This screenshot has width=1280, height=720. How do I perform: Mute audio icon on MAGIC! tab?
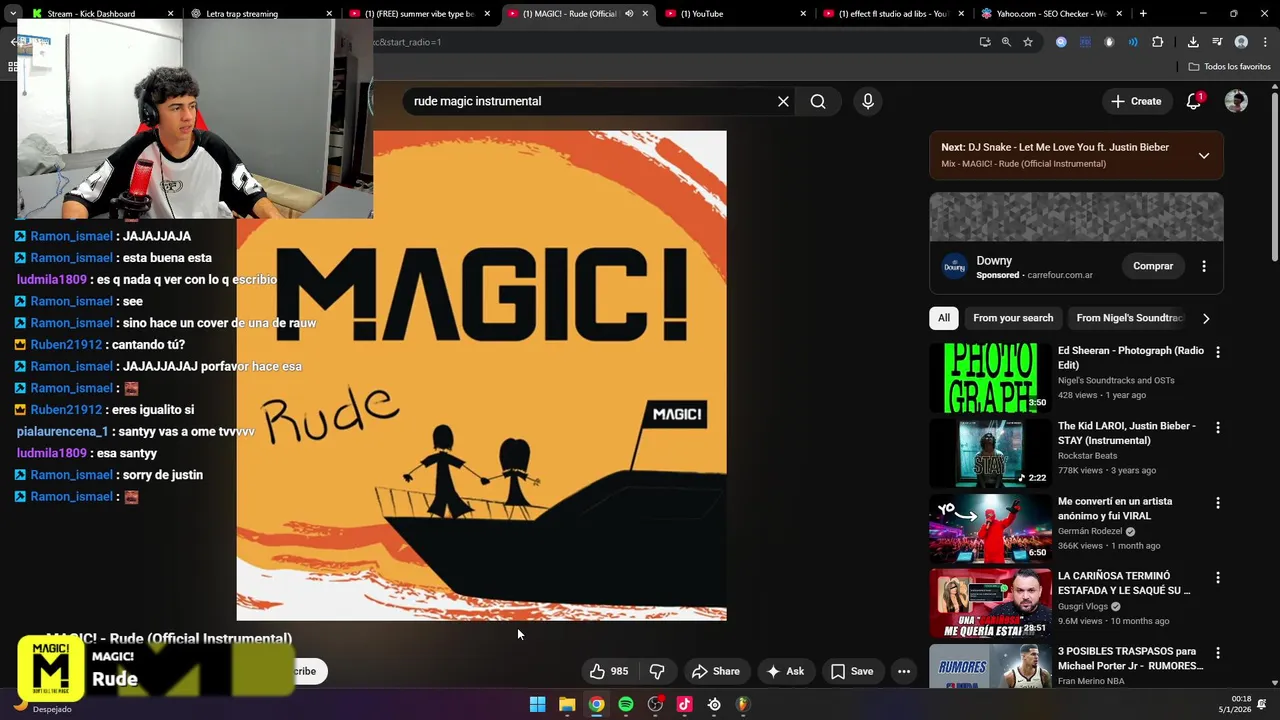click(629, 14)
